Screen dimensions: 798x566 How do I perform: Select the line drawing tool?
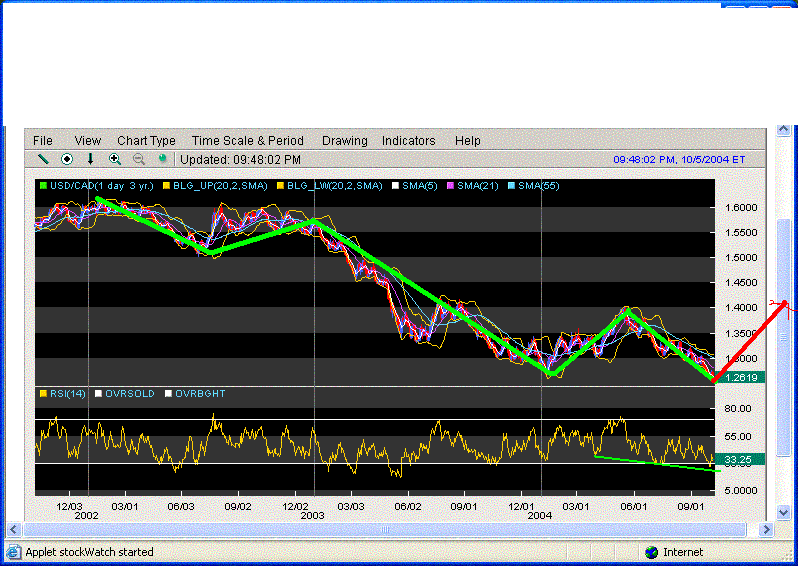(x=43, y=159)
